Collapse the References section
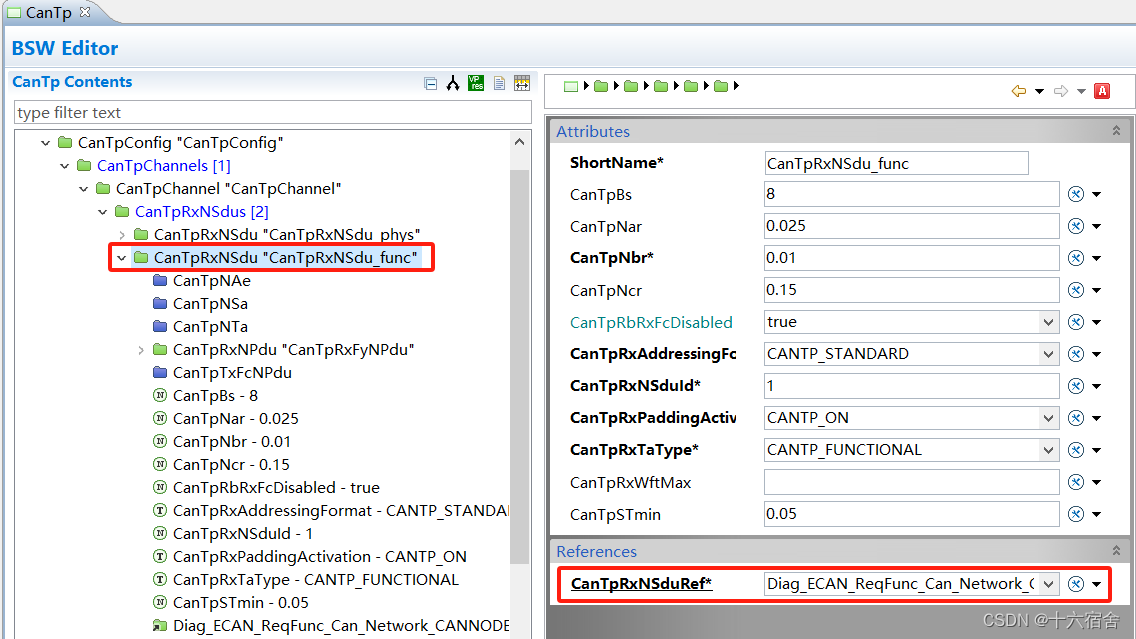 tap(1116, 551)
